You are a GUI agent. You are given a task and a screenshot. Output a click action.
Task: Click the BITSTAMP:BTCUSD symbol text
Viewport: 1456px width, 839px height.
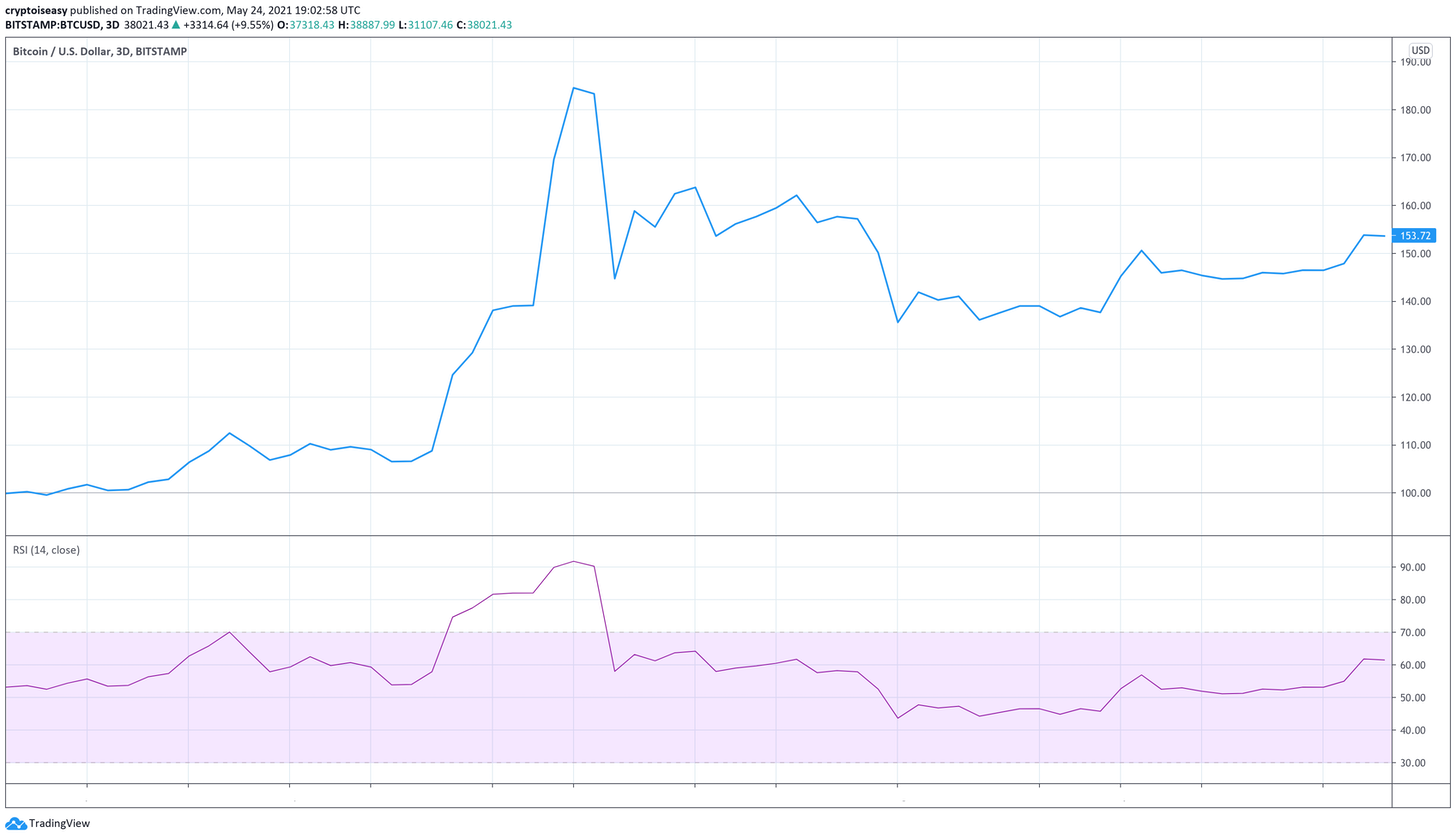[53, 26]
